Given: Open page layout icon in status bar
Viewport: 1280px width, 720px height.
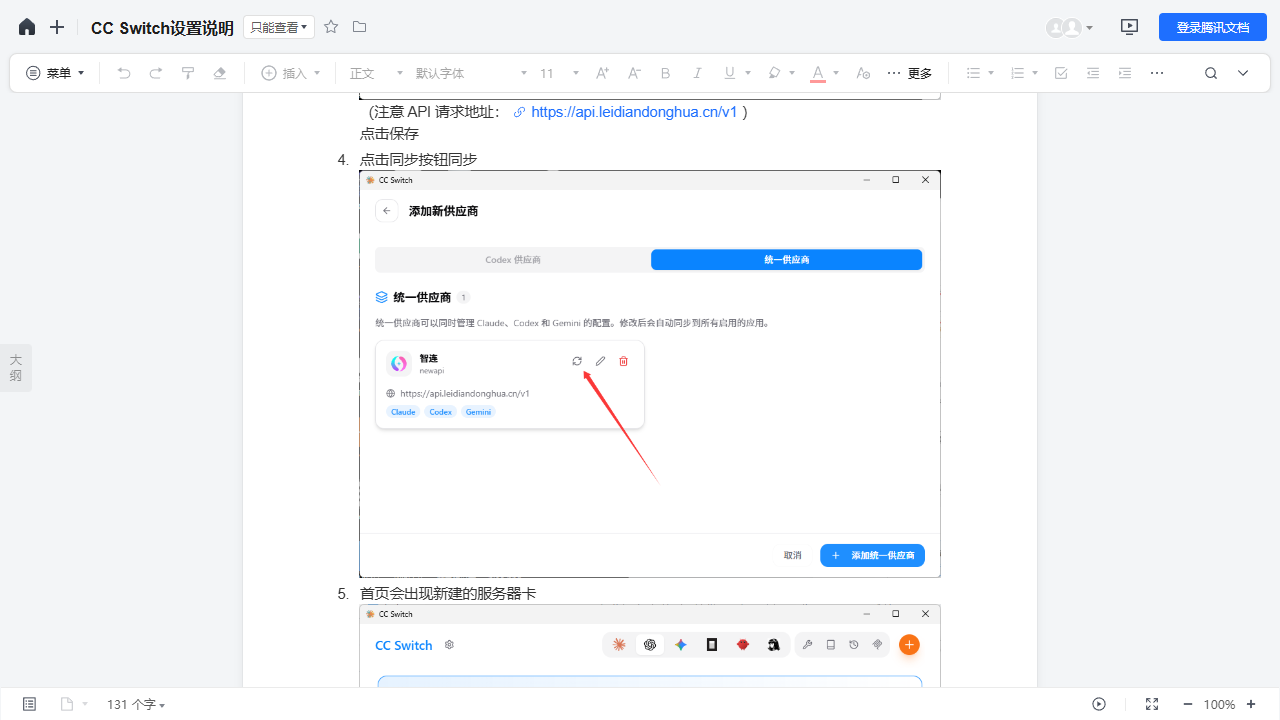Looking at the screenshot, I should click(67, 704).
